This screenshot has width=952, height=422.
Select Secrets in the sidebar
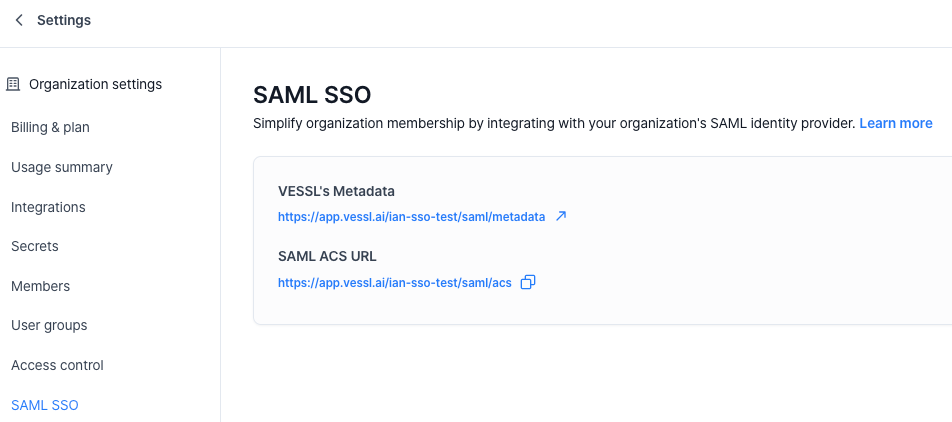[x=35, y=246]
